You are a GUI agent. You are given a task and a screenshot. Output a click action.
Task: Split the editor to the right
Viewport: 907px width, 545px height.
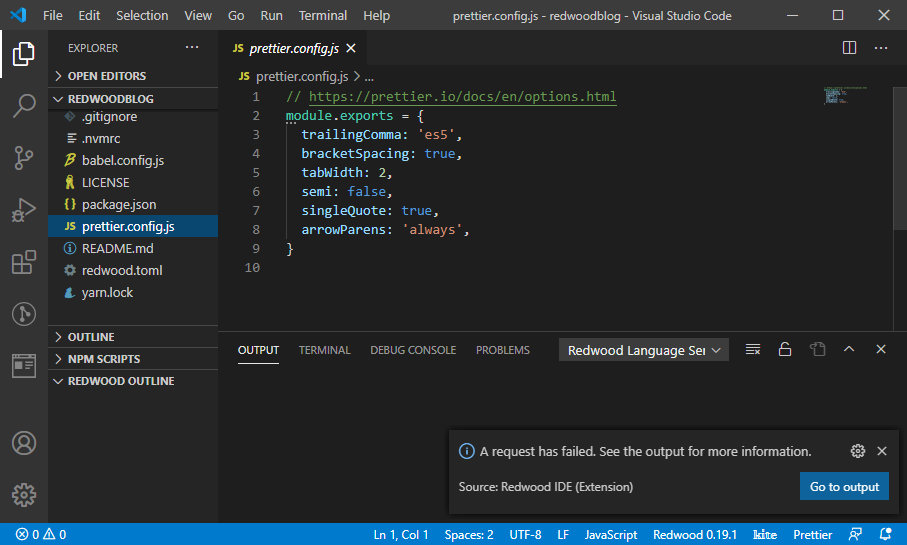(x=849, y=47)
